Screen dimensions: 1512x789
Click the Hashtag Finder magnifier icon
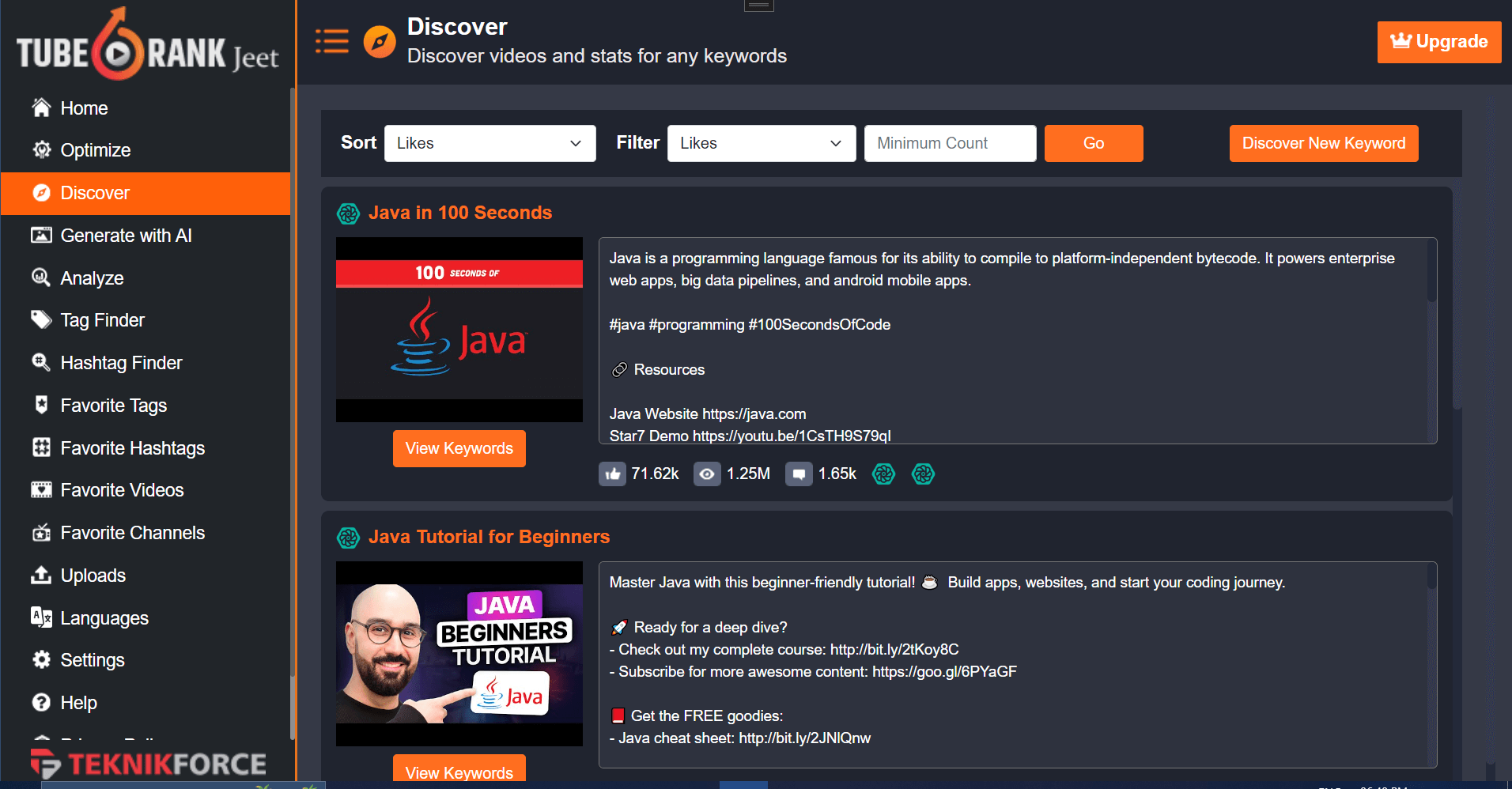click(x=41, y=362)
